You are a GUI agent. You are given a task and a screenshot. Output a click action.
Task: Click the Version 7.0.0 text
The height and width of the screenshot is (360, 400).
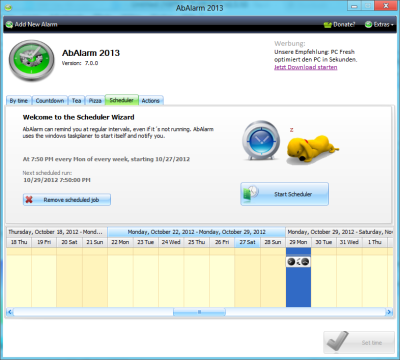(80, 63)
